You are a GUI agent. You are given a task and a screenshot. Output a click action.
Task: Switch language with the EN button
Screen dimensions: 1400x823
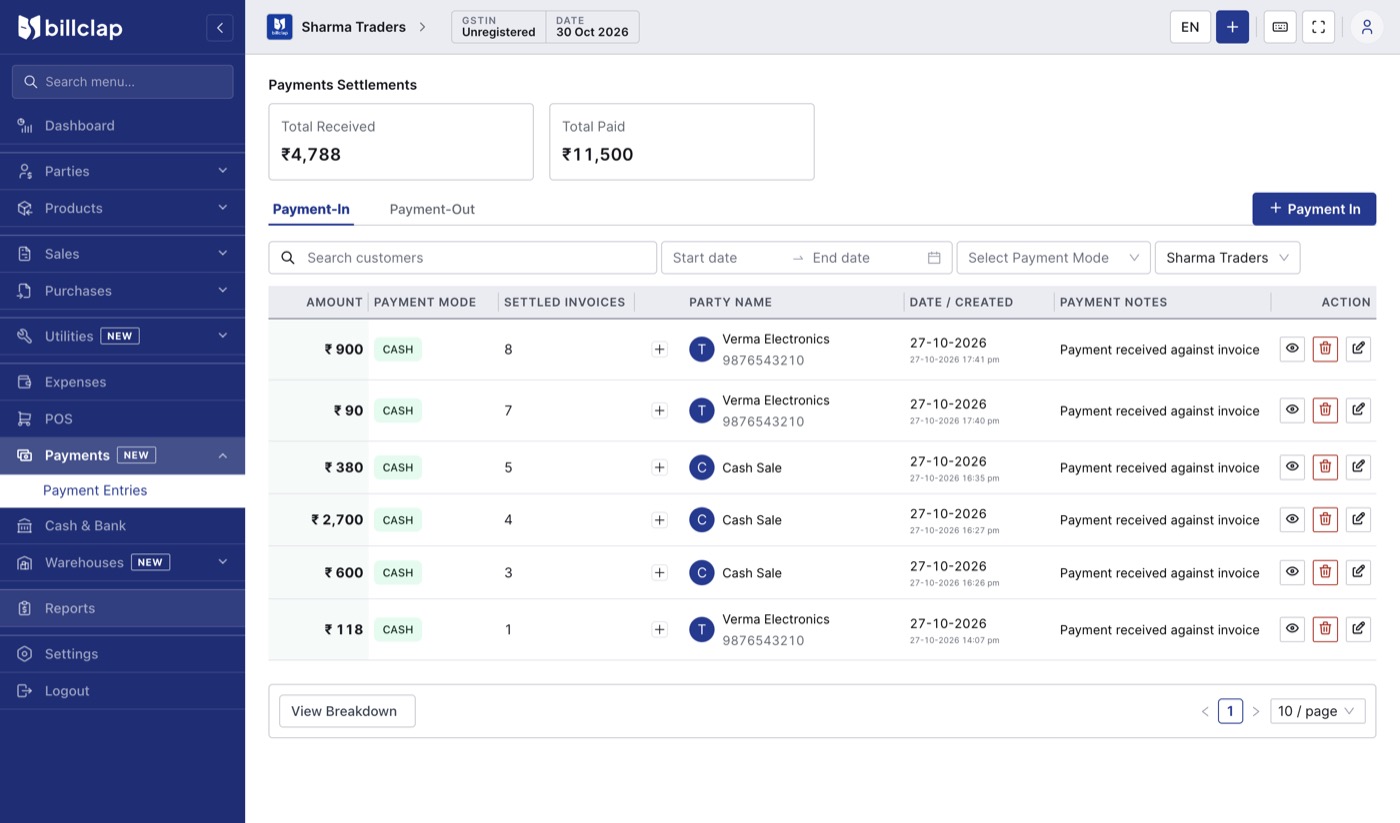[1190, 27]
